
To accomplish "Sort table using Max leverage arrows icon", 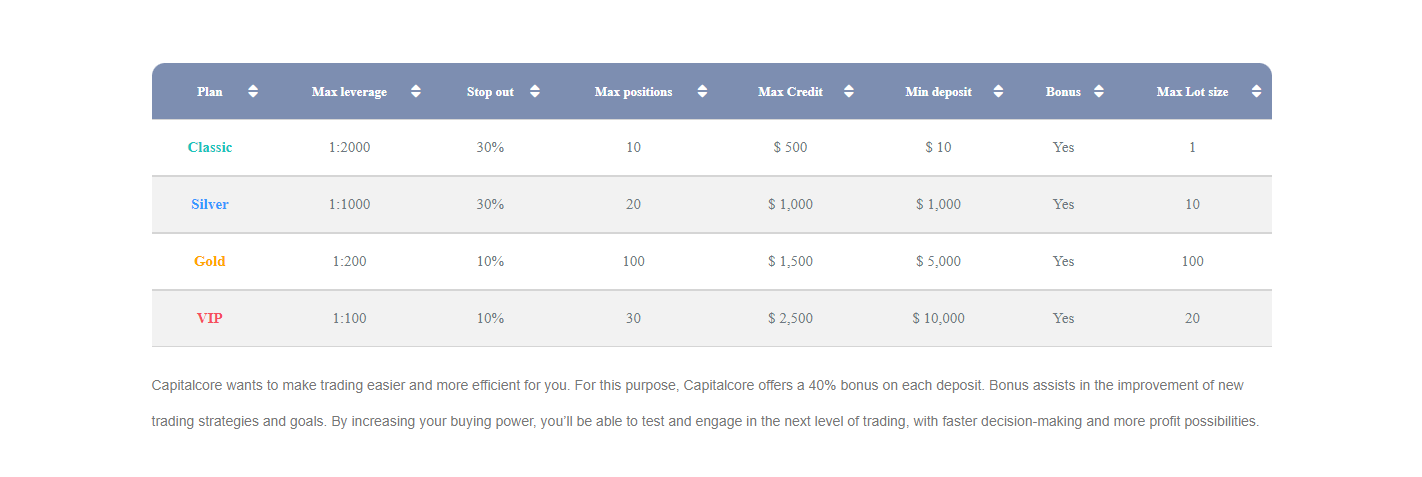I will [416, 91].
